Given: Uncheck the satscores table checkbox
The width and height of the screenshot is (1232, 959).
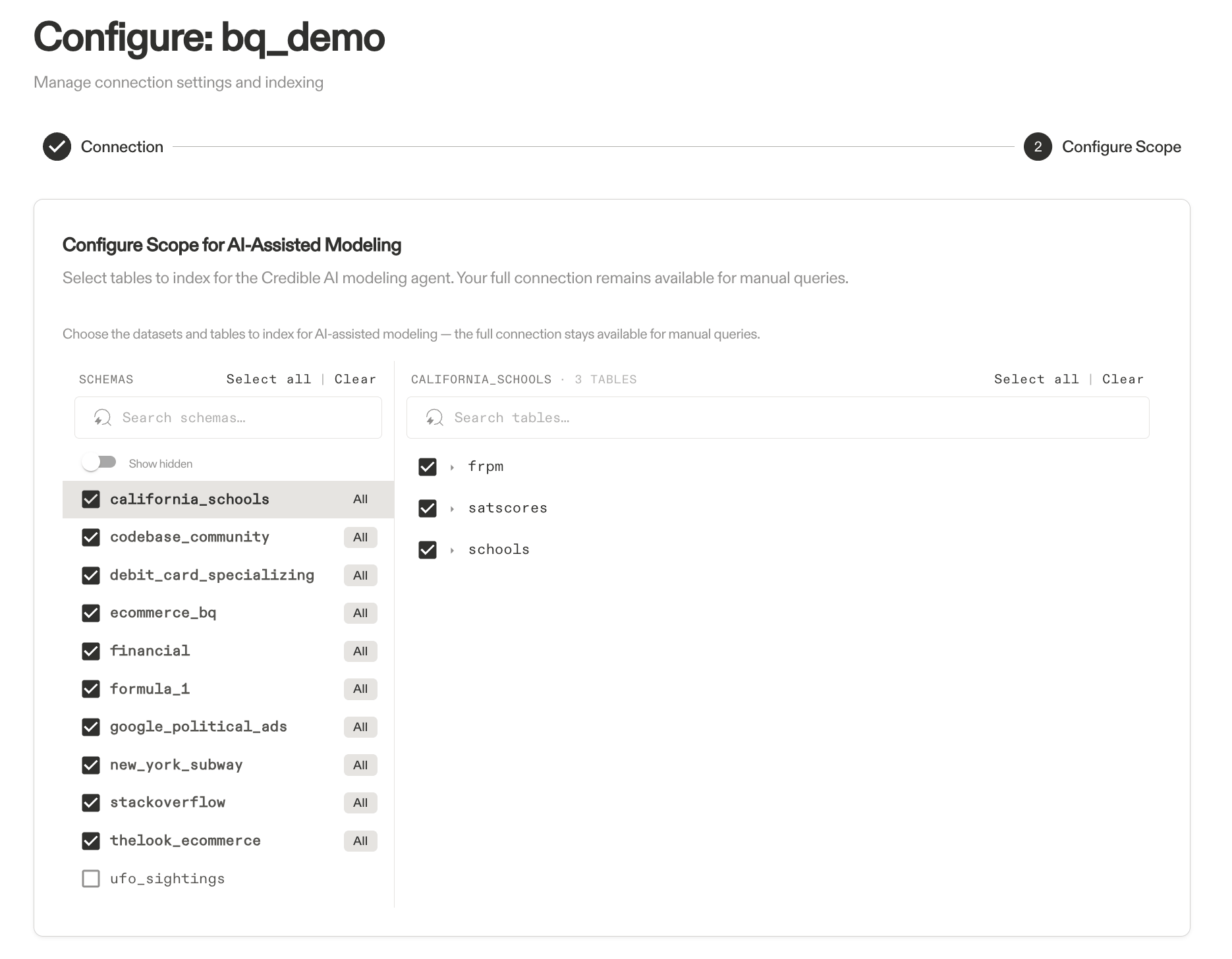Looking at the screenshot, I should (x=428, y=508).
